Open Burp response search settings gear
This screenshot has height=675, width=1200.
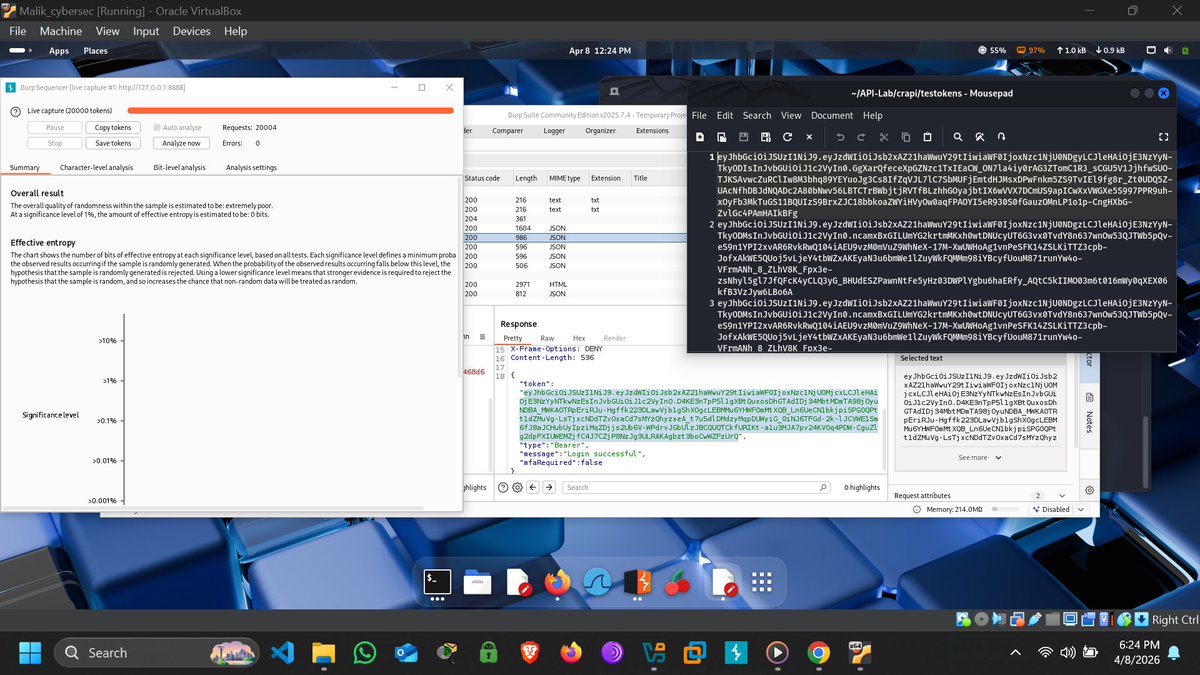(x=517, y=487)
